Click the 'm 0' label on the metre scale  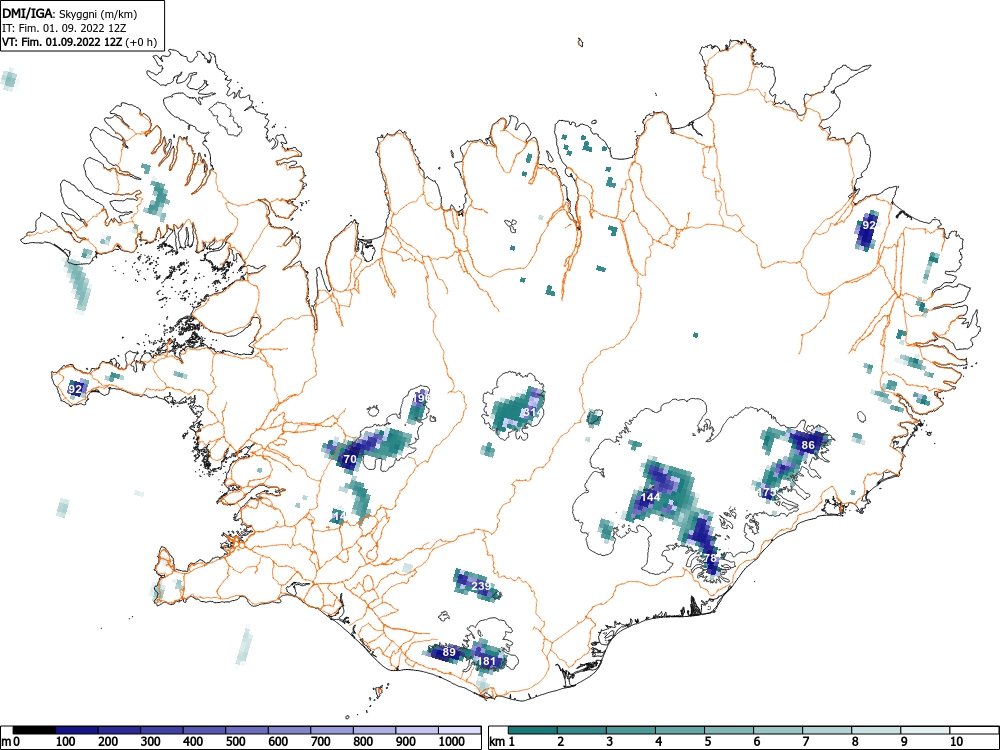point(11,742)
